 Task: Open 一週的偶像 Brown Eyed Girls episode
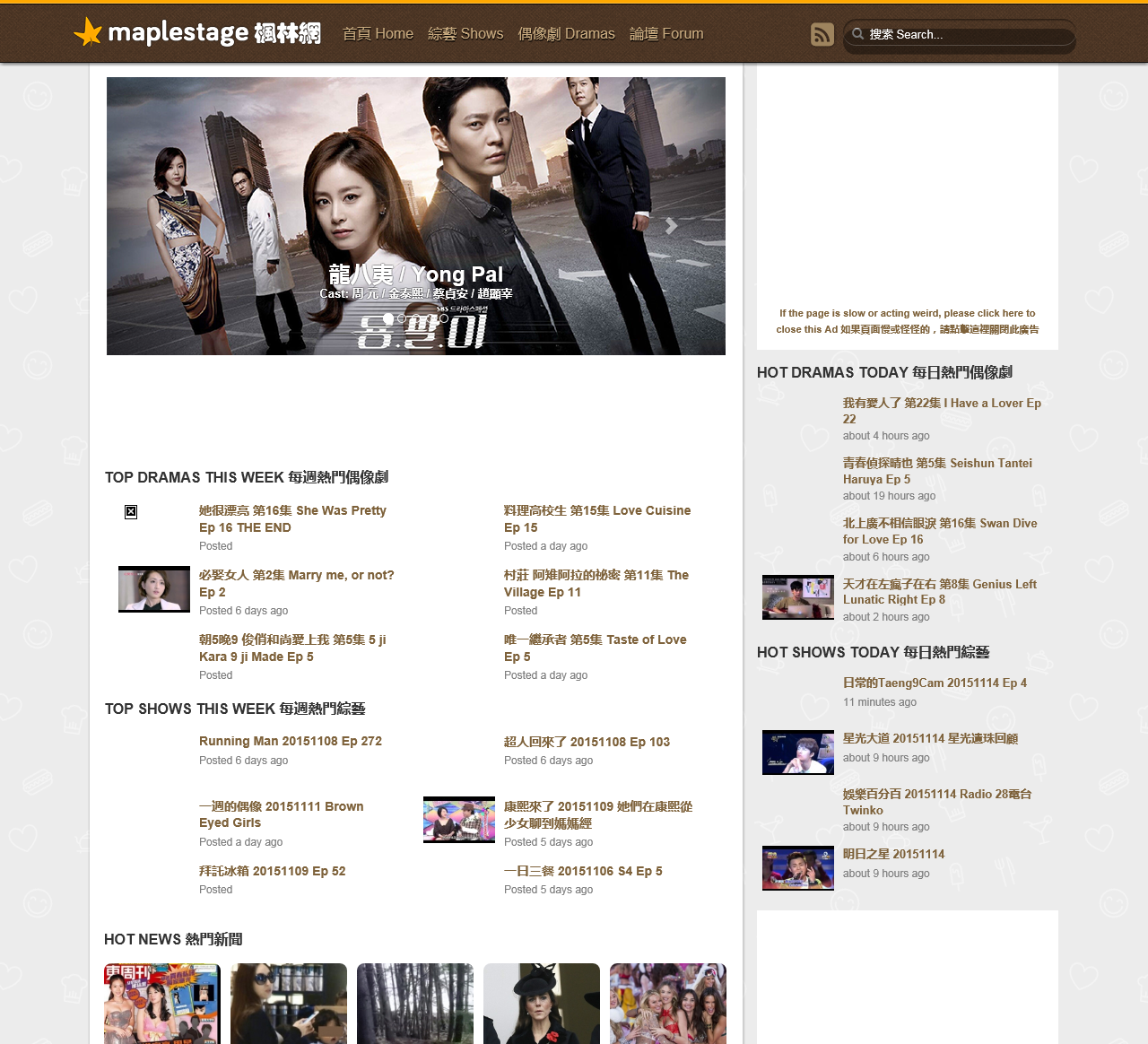click(x=282, y=814)
